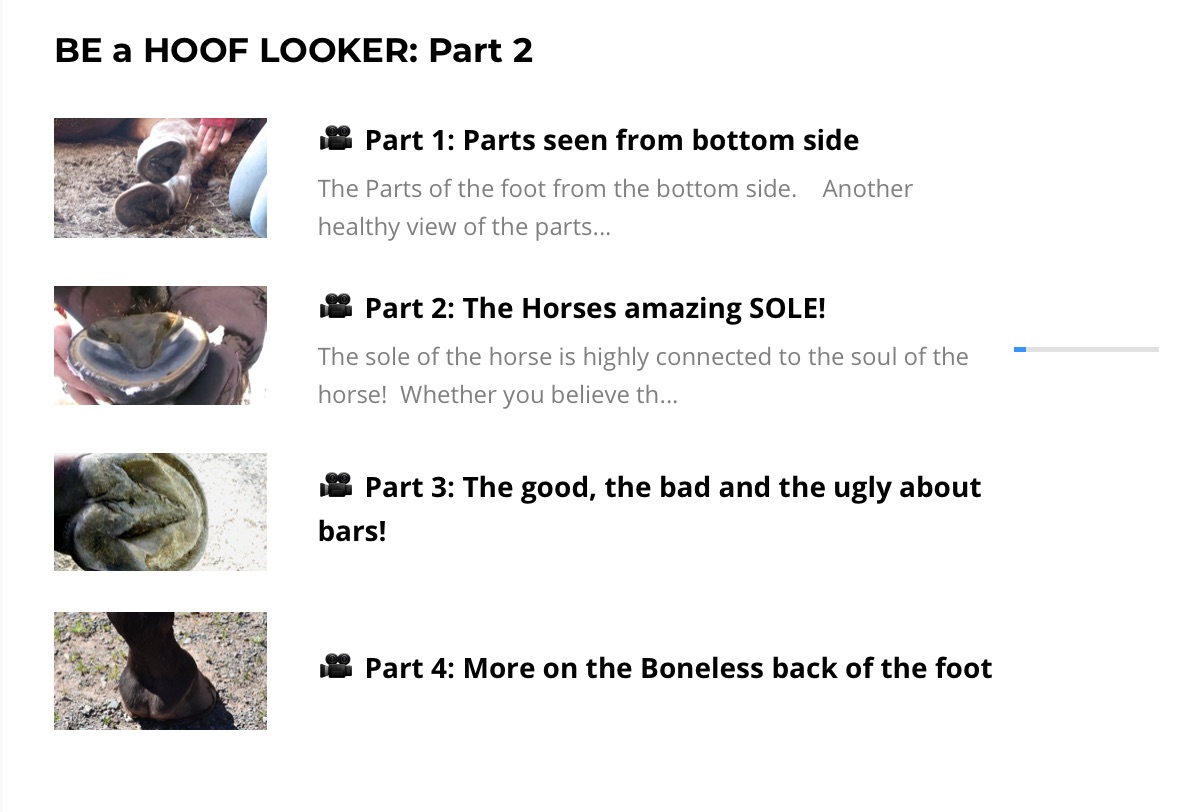1202x812 pixels.
Task: Click the video camera icon beside Part 4
Action: tap(335, 666)
